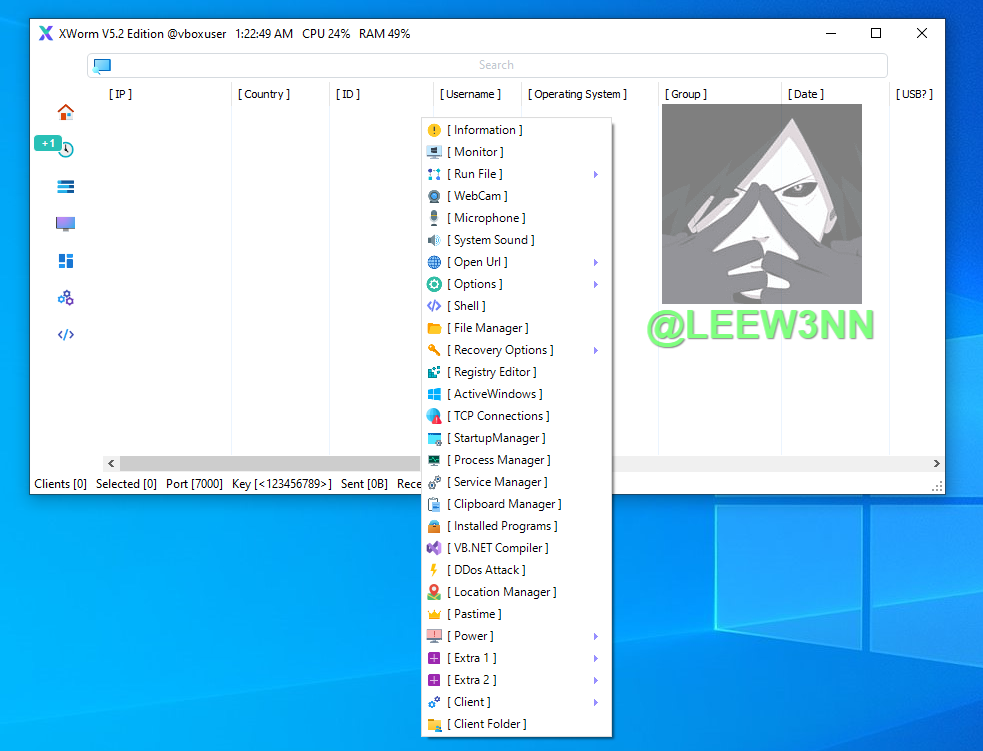Click the Home icon in the left sidebar

(x=66, y=112)
